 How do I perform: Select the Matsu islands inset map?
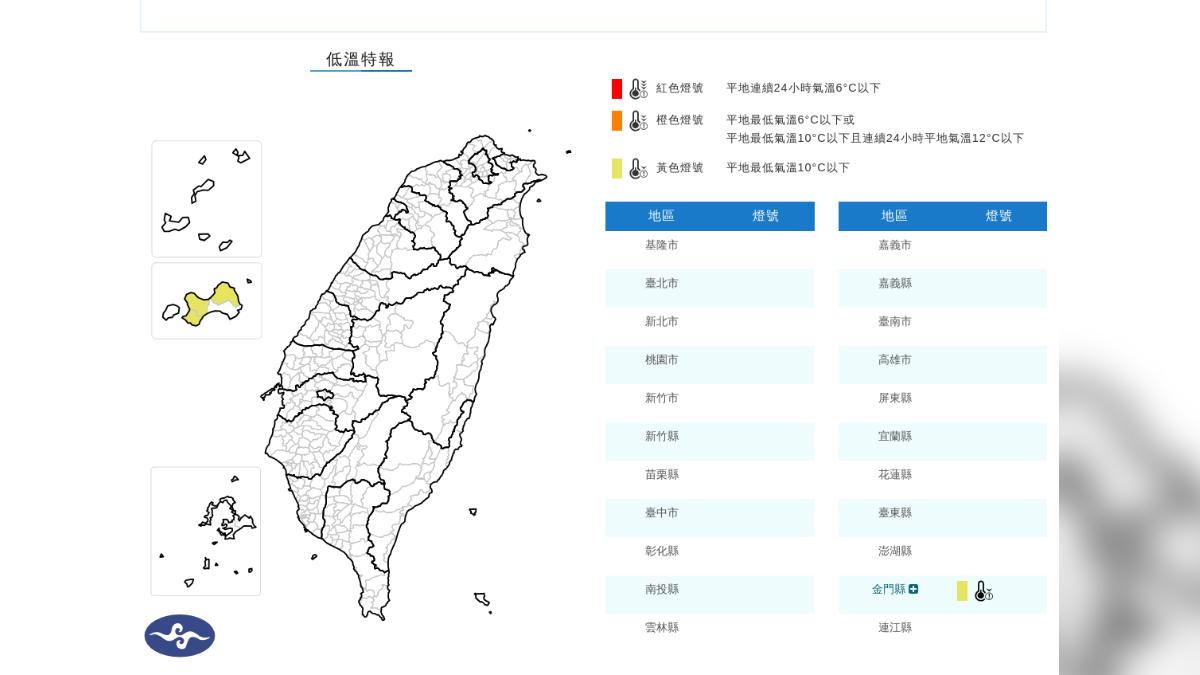click(206, 199)
